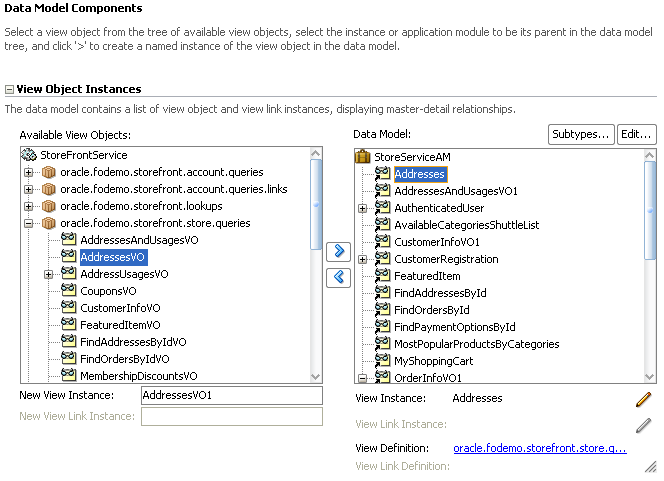The height and width of the screenshot is (481, 664).
Task: Expand the AuthenticatedUser instance node
Action: pos(362,208)
